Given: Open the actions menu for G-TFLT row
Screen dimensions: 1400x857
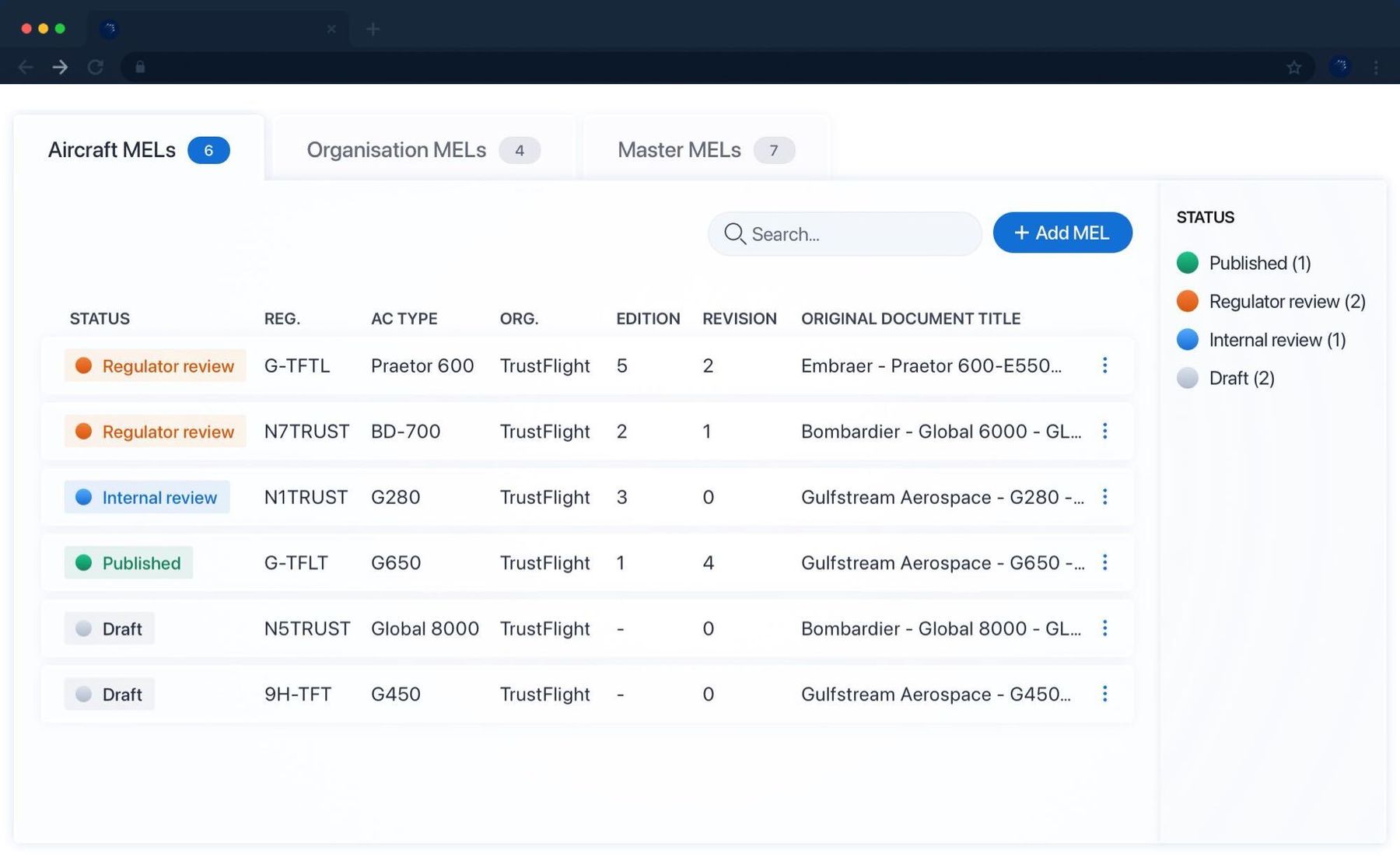Looking at the screenshot, I should (1104, 562).
